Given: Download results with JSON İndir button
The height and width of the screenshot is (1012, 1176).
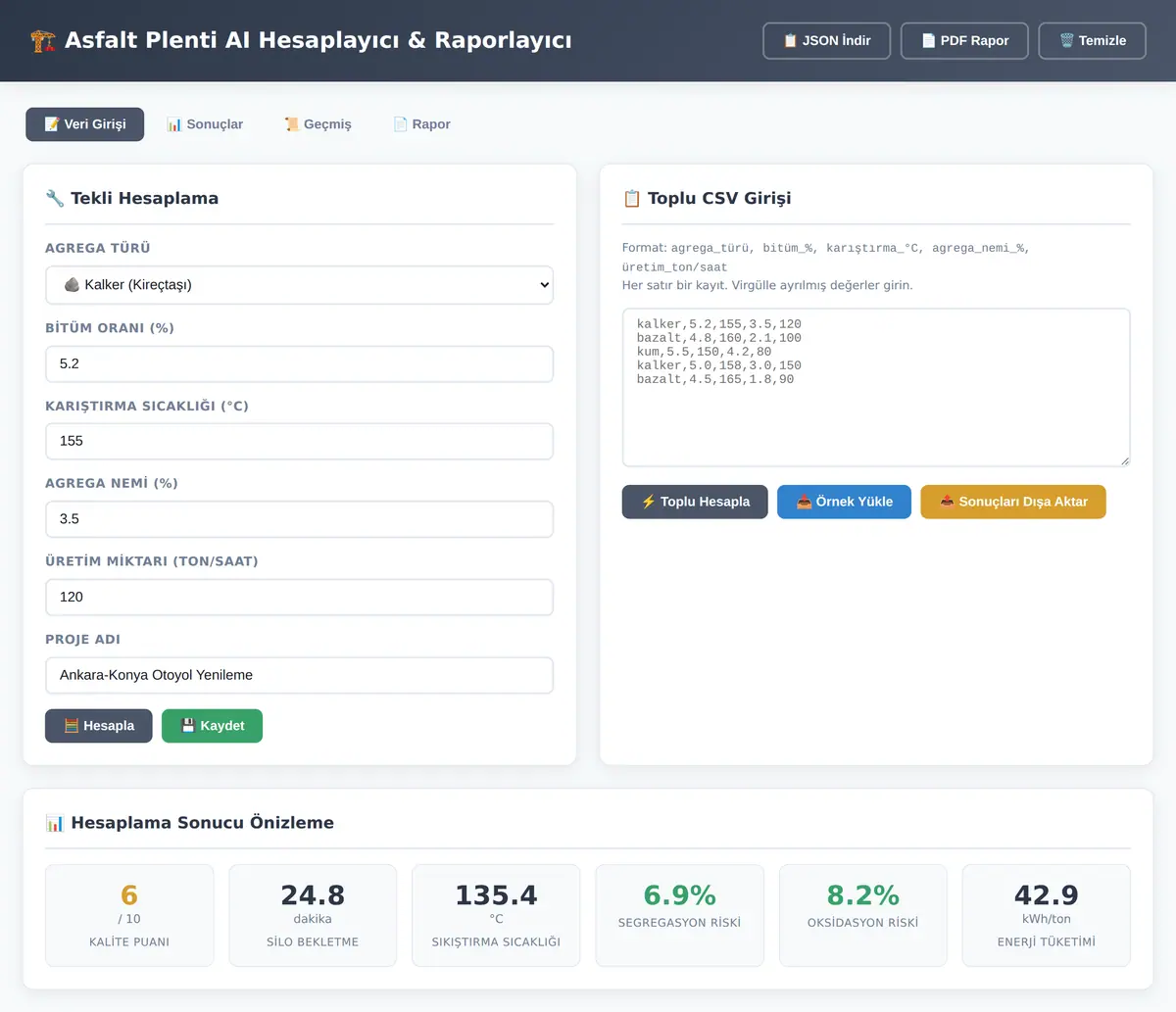Looking at the screenshot, I should (826, 40).
